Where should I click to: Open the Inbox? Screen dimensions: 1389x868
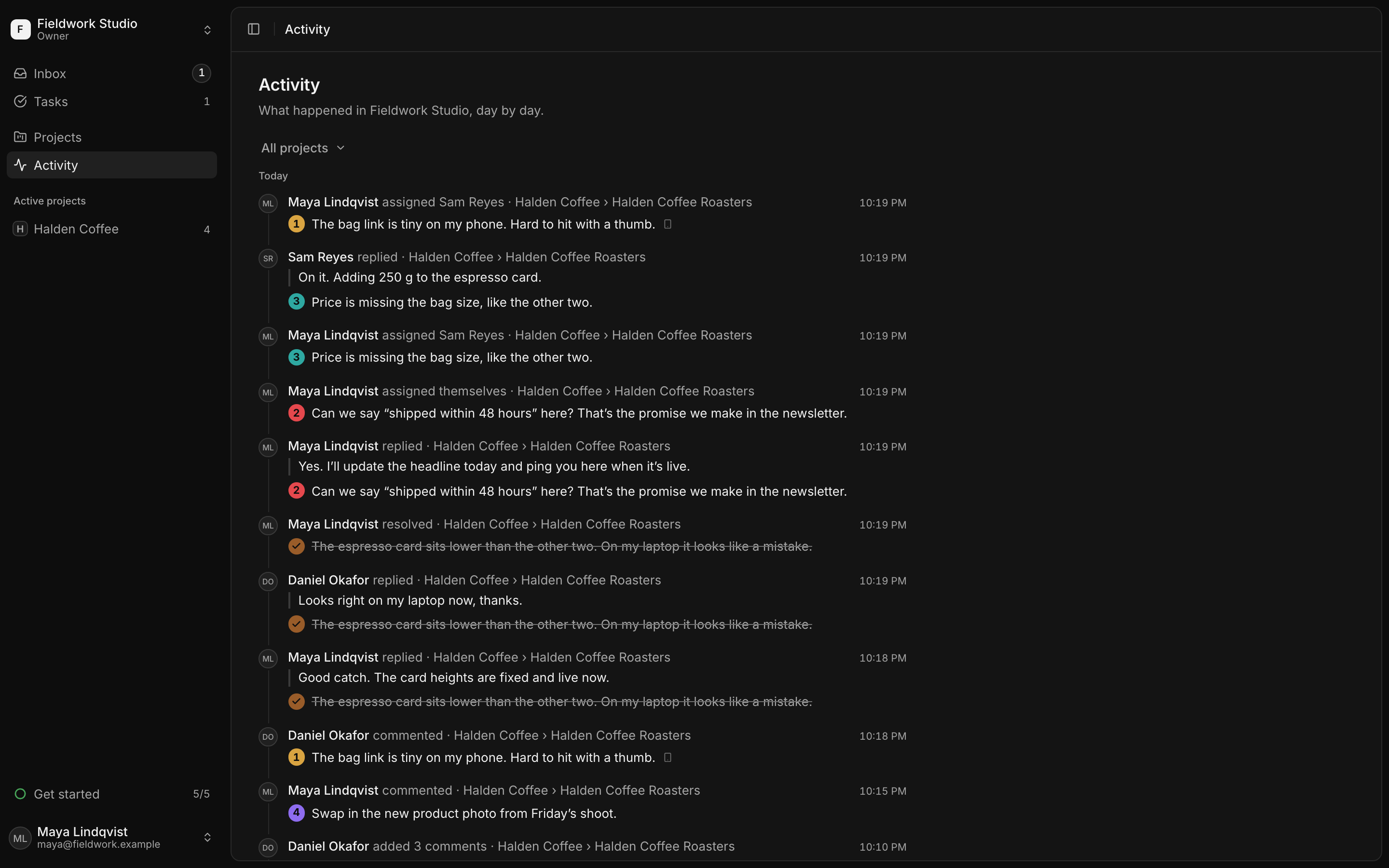[x=112, y=73]
